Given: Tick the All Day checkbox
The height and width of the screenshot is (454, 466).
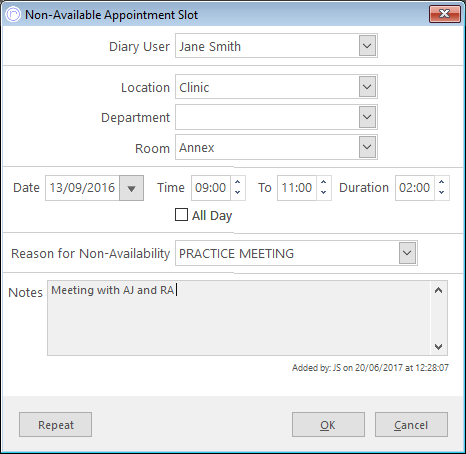Looking at the screenshot, I should [181, 215].
